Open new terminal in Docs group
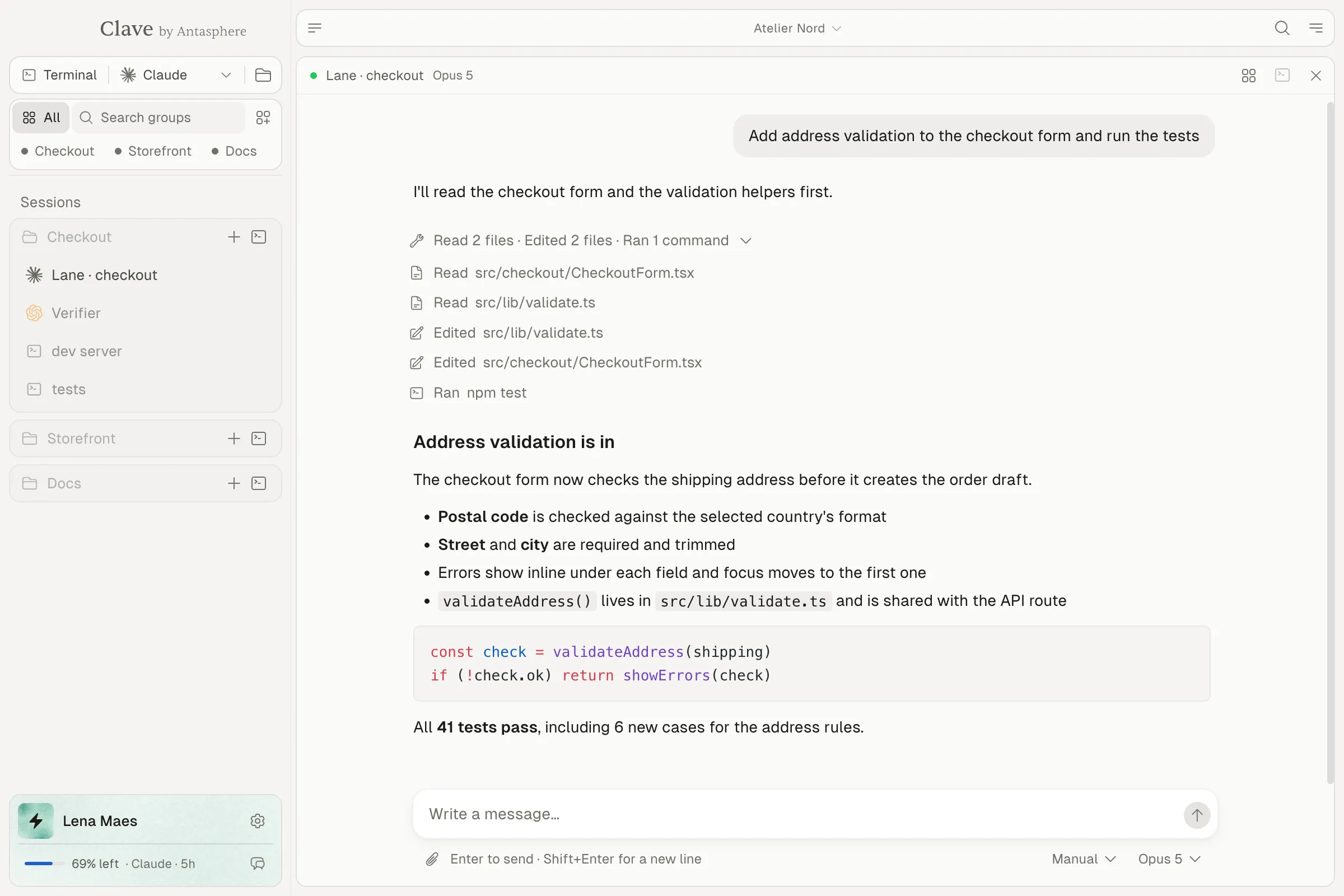 click(259, 483)
